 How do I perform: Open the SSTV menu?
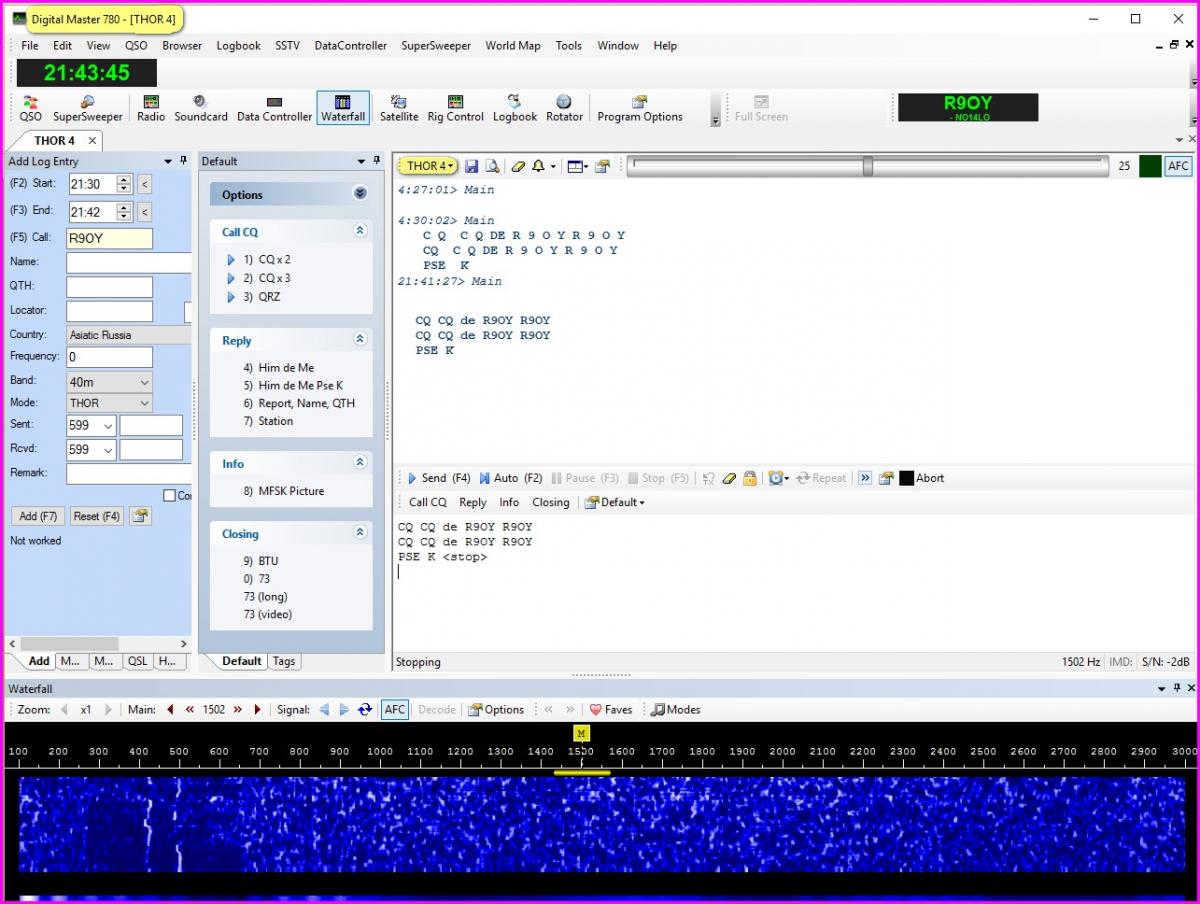click(287, 45)
